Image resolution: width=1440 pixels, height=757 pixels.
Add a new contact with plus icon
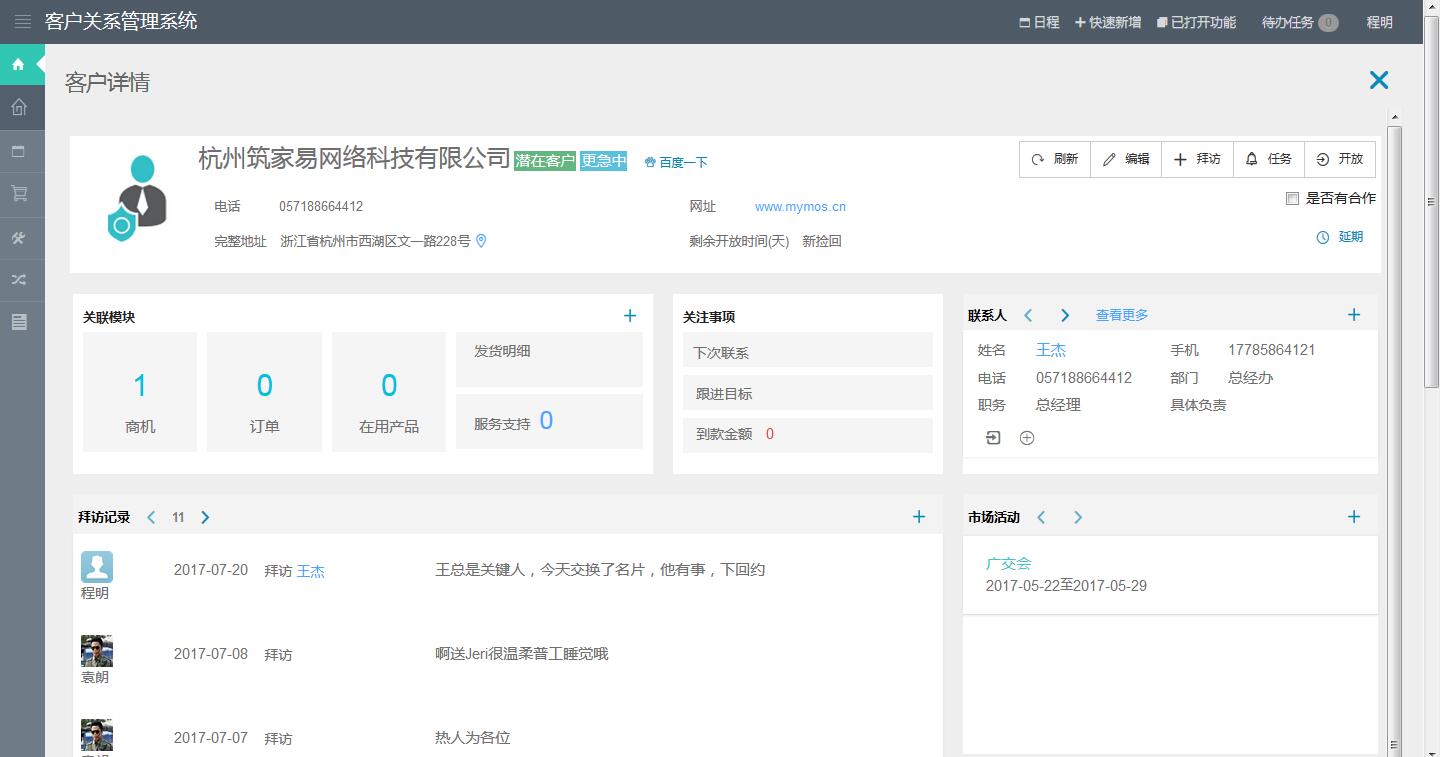point(1354,315)
